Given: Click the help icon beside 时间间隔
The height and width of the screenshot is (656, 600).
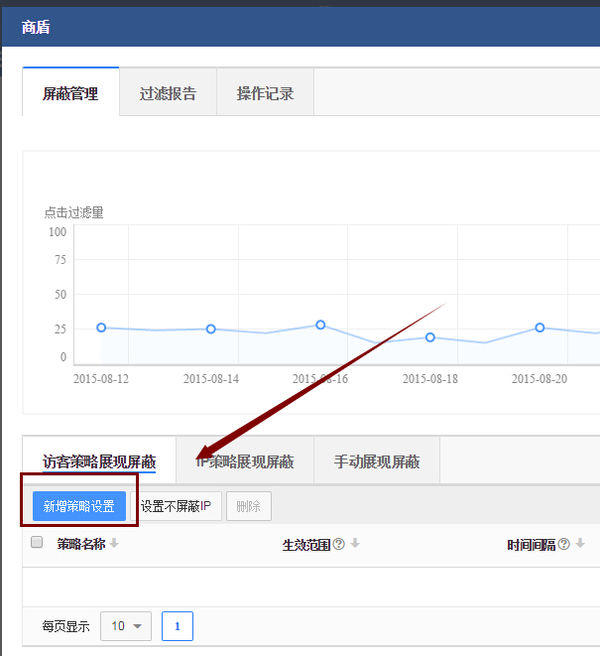Looking at the screenshot, I should pyautogui.click(x=563, y=544).
